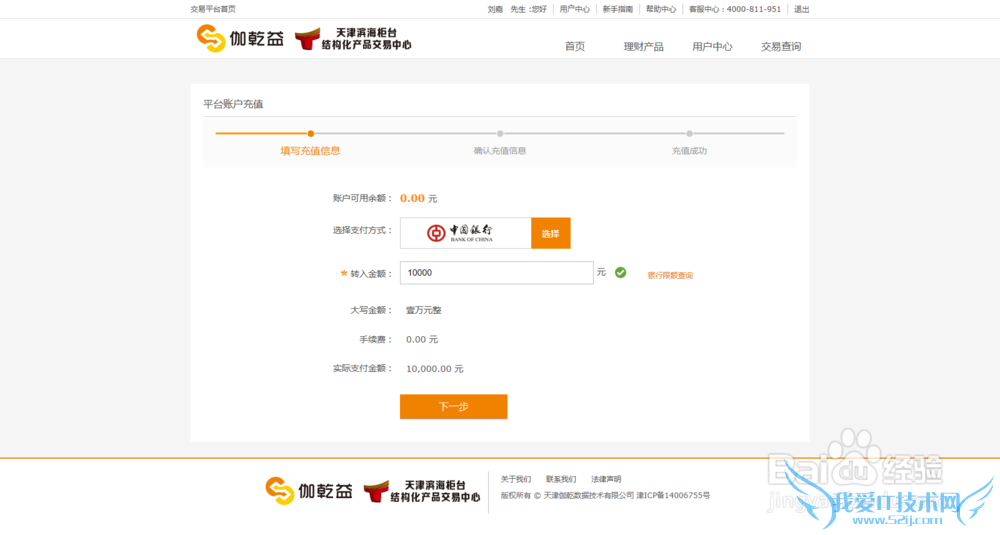Click the 填写充值信息 step dot
The image size is (1000, 535).
click(x=311, y=133)
